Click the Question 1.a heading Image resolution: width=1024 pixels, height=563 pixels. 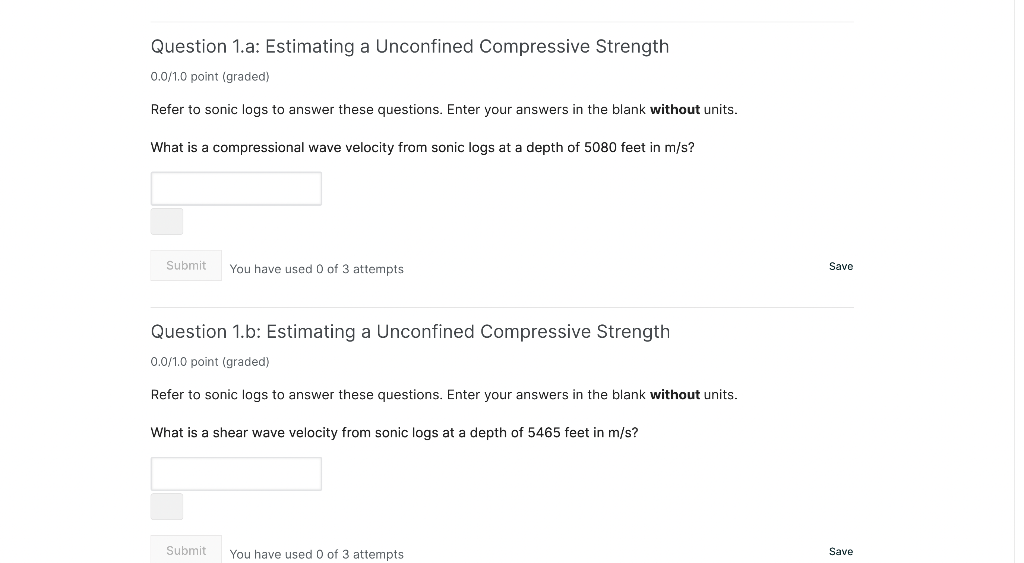point(409,47)
